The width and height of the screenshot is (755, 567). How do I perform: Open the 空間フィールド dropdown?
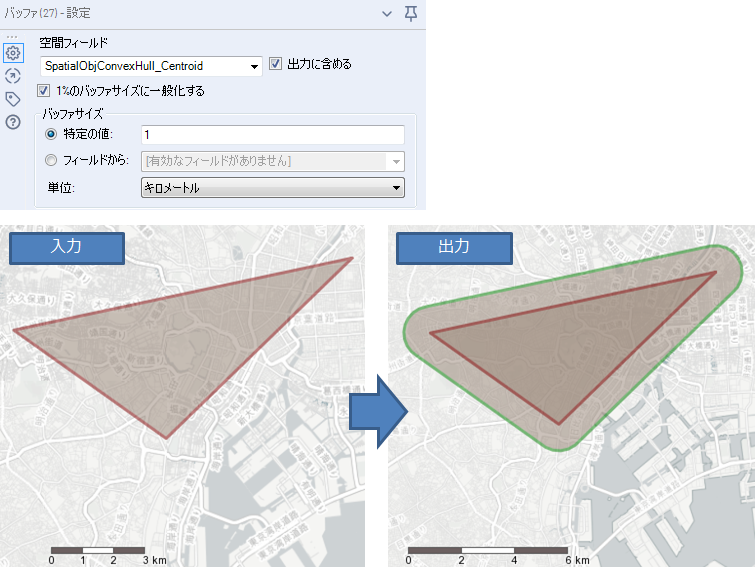click(151, 66)
